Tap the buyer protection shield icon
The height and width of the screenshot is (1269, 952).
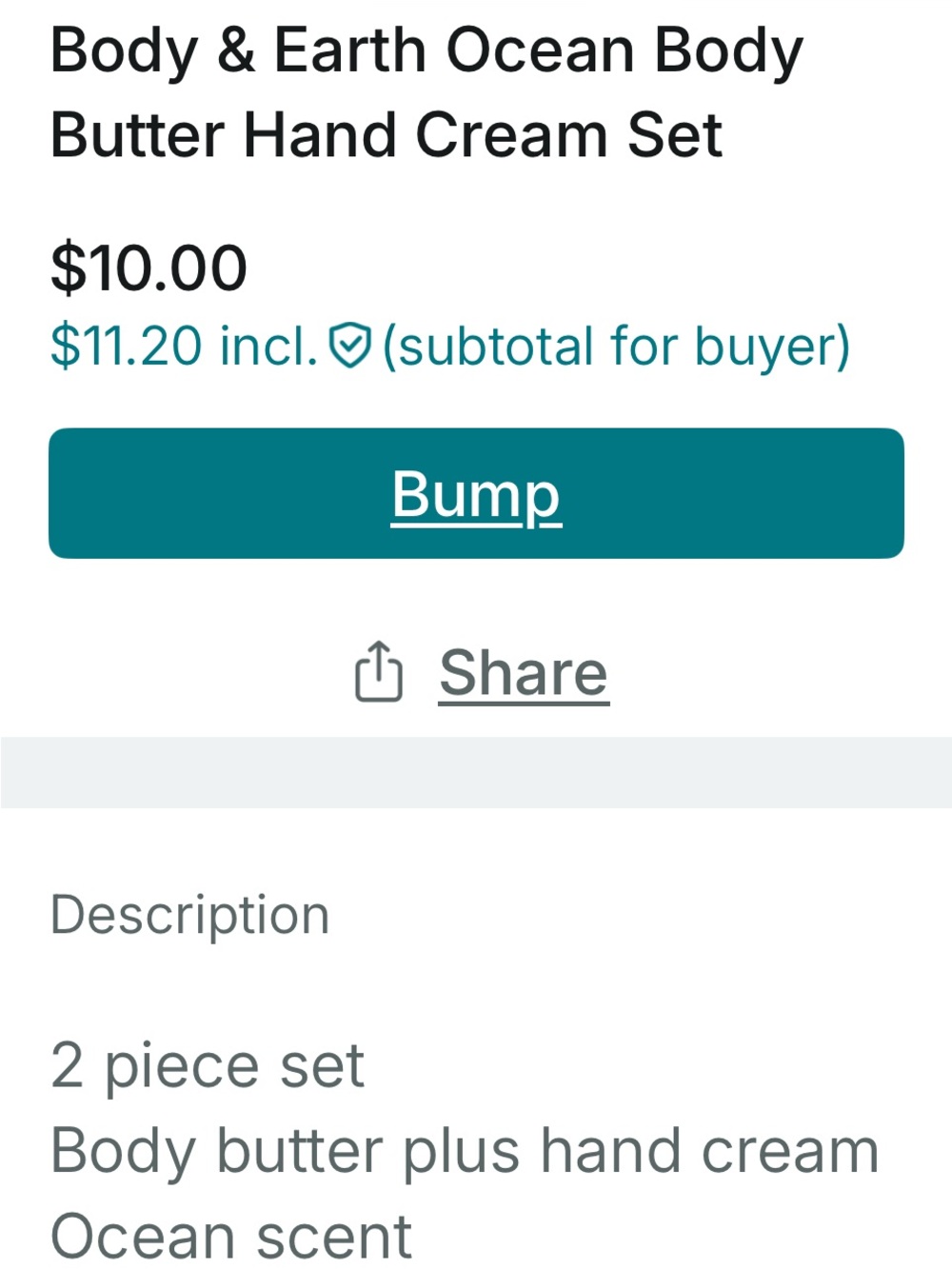point(349,346)
